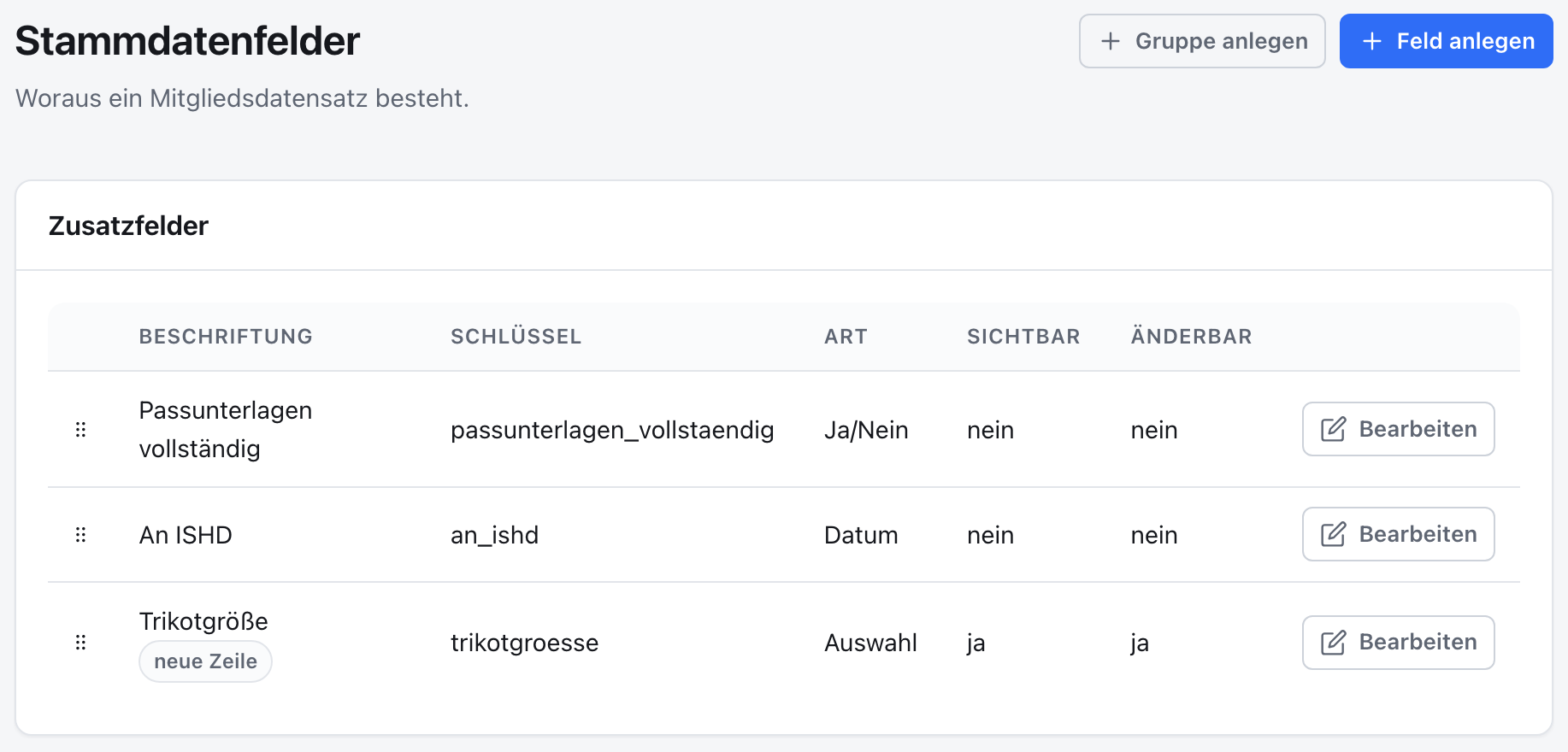Click the Stammdatenfelder page title
The width and height of the screenshot is (1568, 752).
[187, 41]
